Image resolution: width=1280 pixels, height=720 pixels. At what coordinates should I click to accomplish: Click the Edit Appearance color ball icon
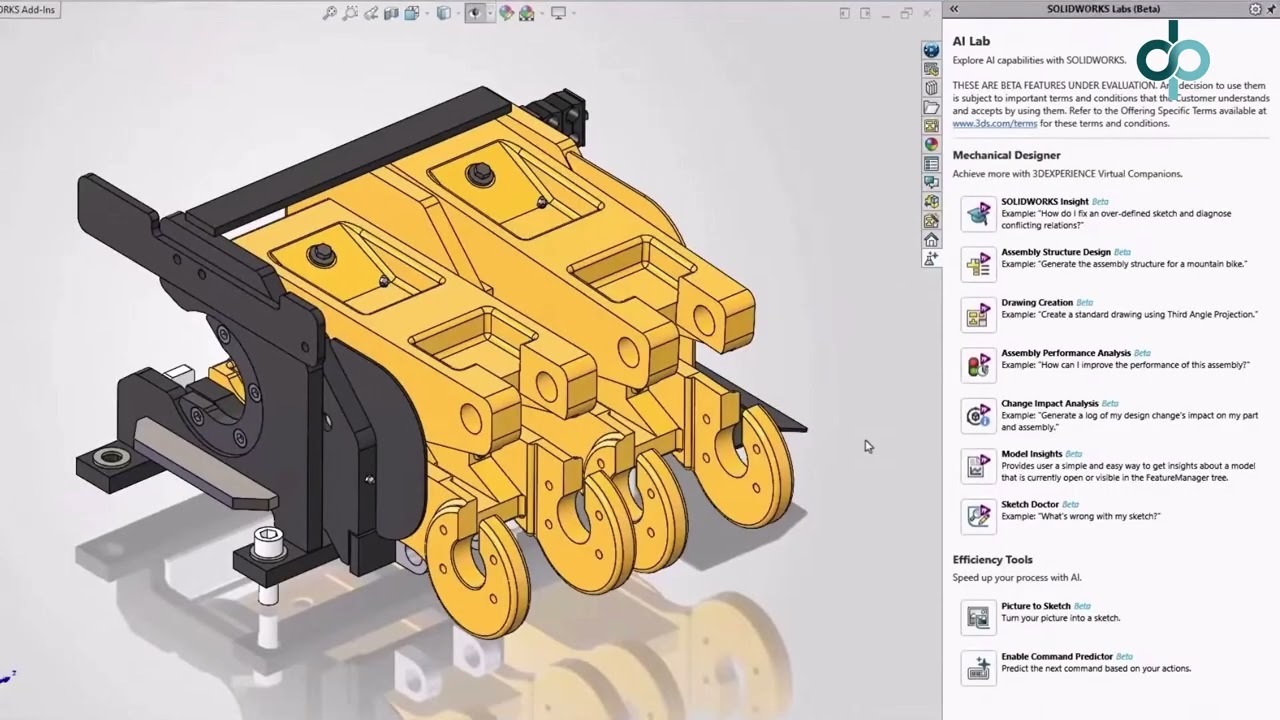506,12
